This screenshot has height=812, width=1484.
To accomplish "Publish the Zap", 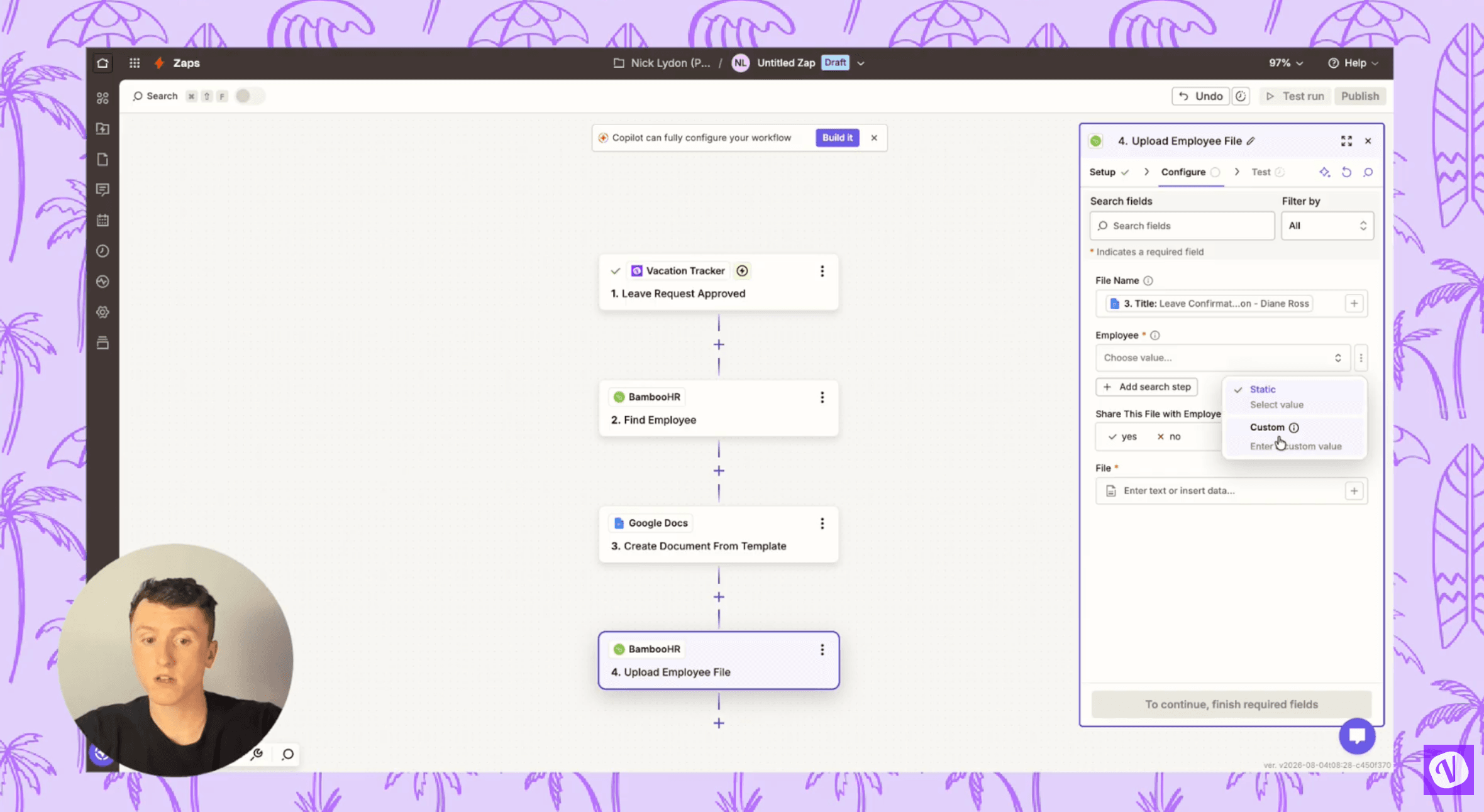I will [x=1359, y=96].
